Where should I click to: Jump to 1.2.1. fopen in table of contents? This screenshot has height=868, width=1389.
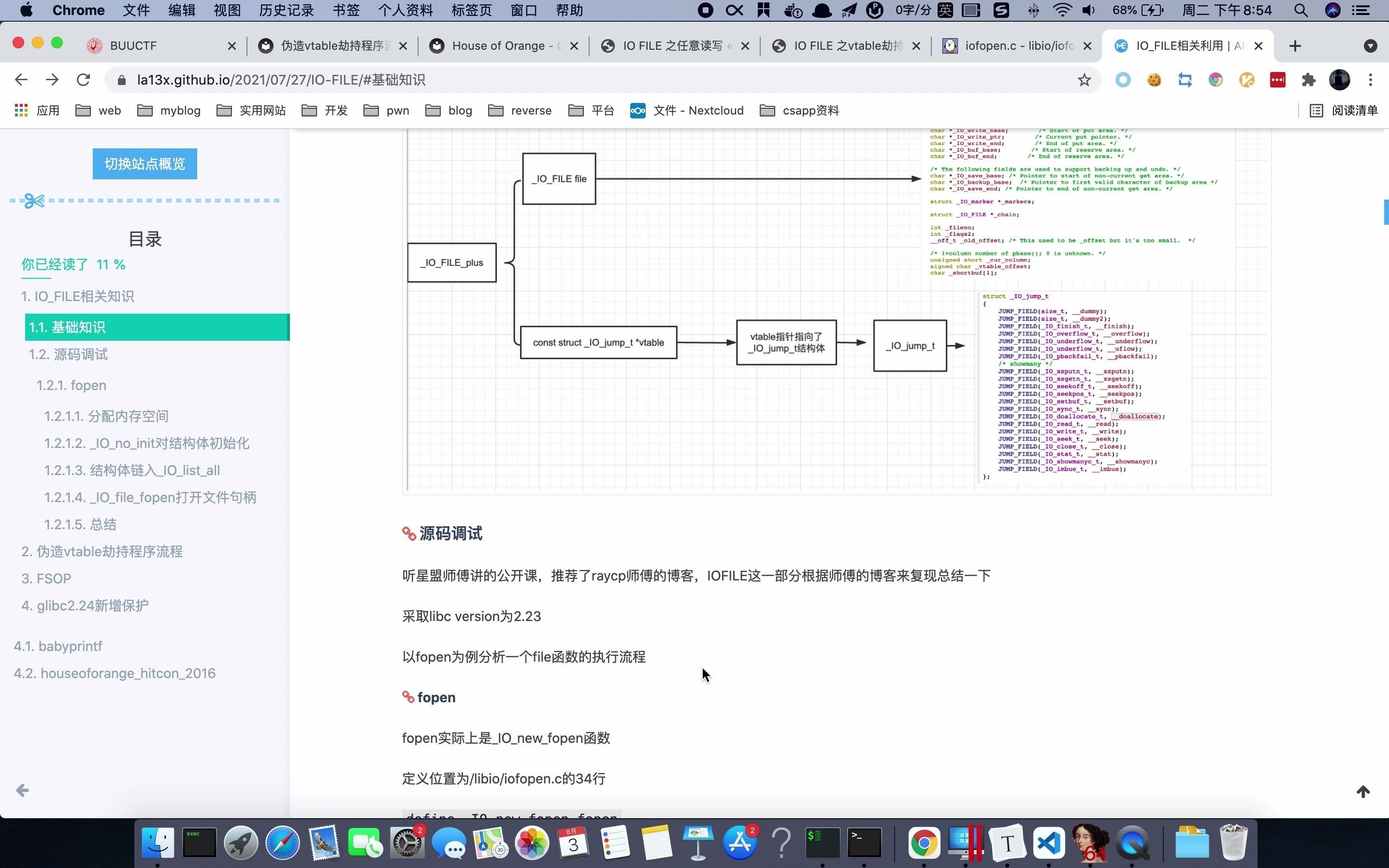71,385
